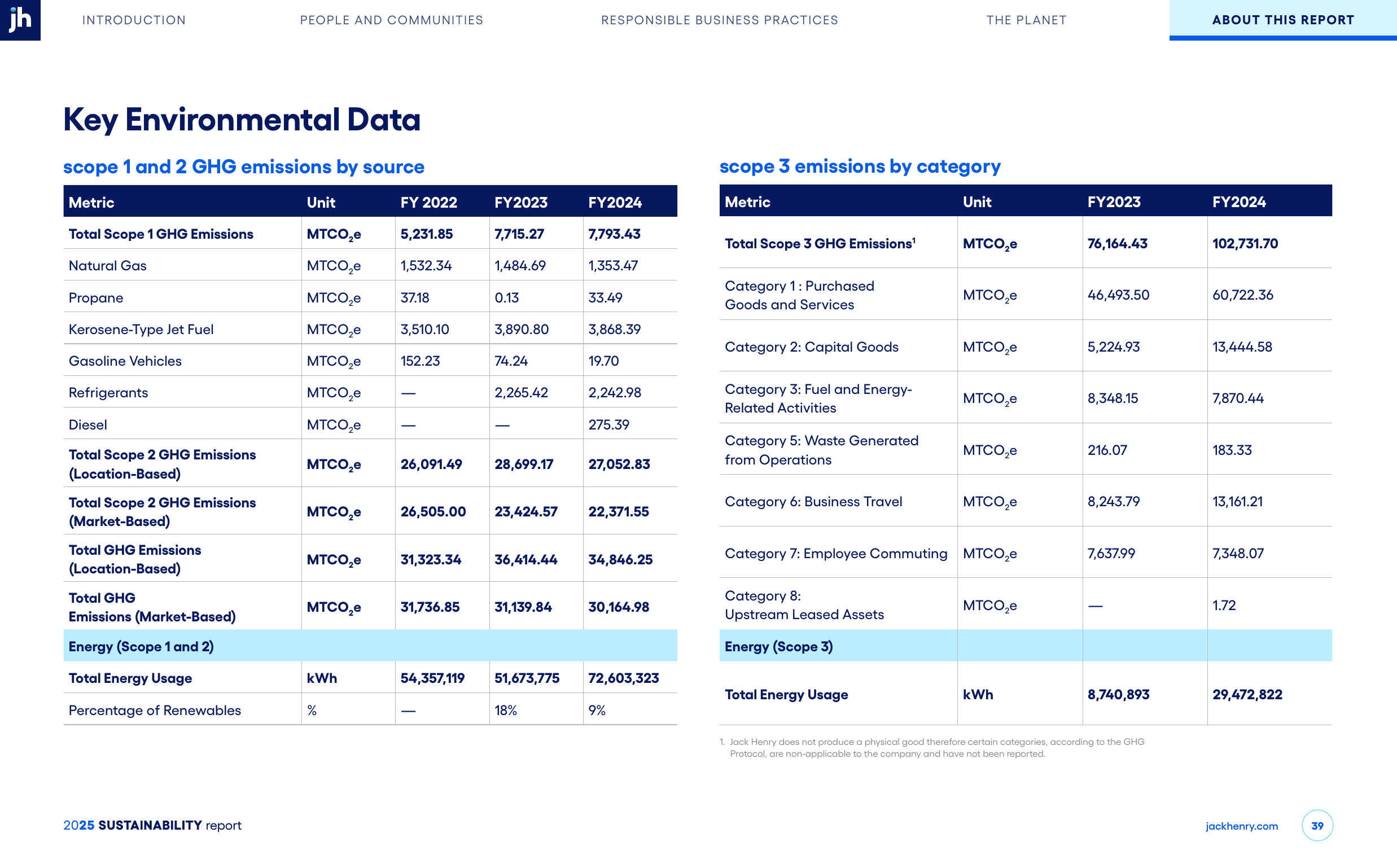The image size is (1397, 868).
Task: Select the footnote about GHG Protocol categories
Action: point(932,747)
